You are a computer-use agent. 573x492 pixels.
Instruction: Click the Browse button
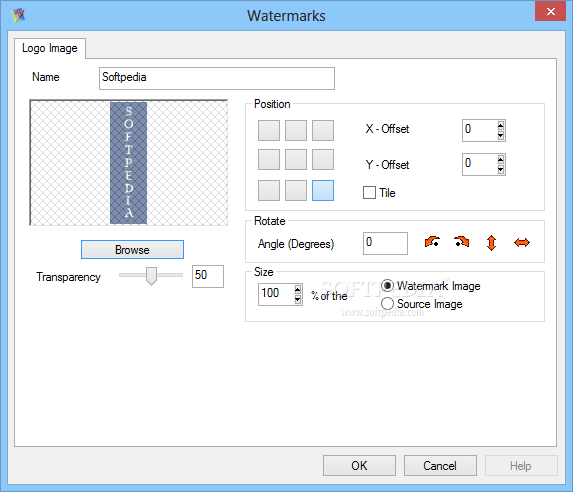tap(132, 250)
